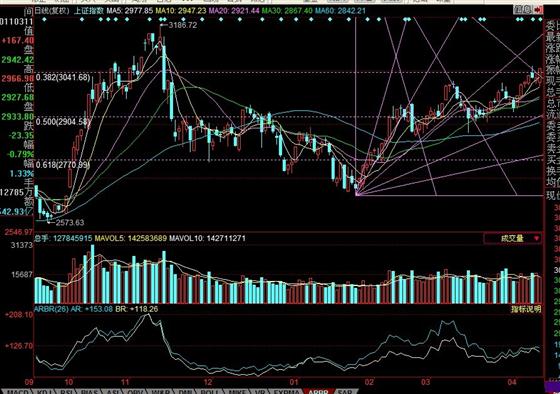
Task: Open the 成交量 indicator dropdown
Action: coord(512,238)
